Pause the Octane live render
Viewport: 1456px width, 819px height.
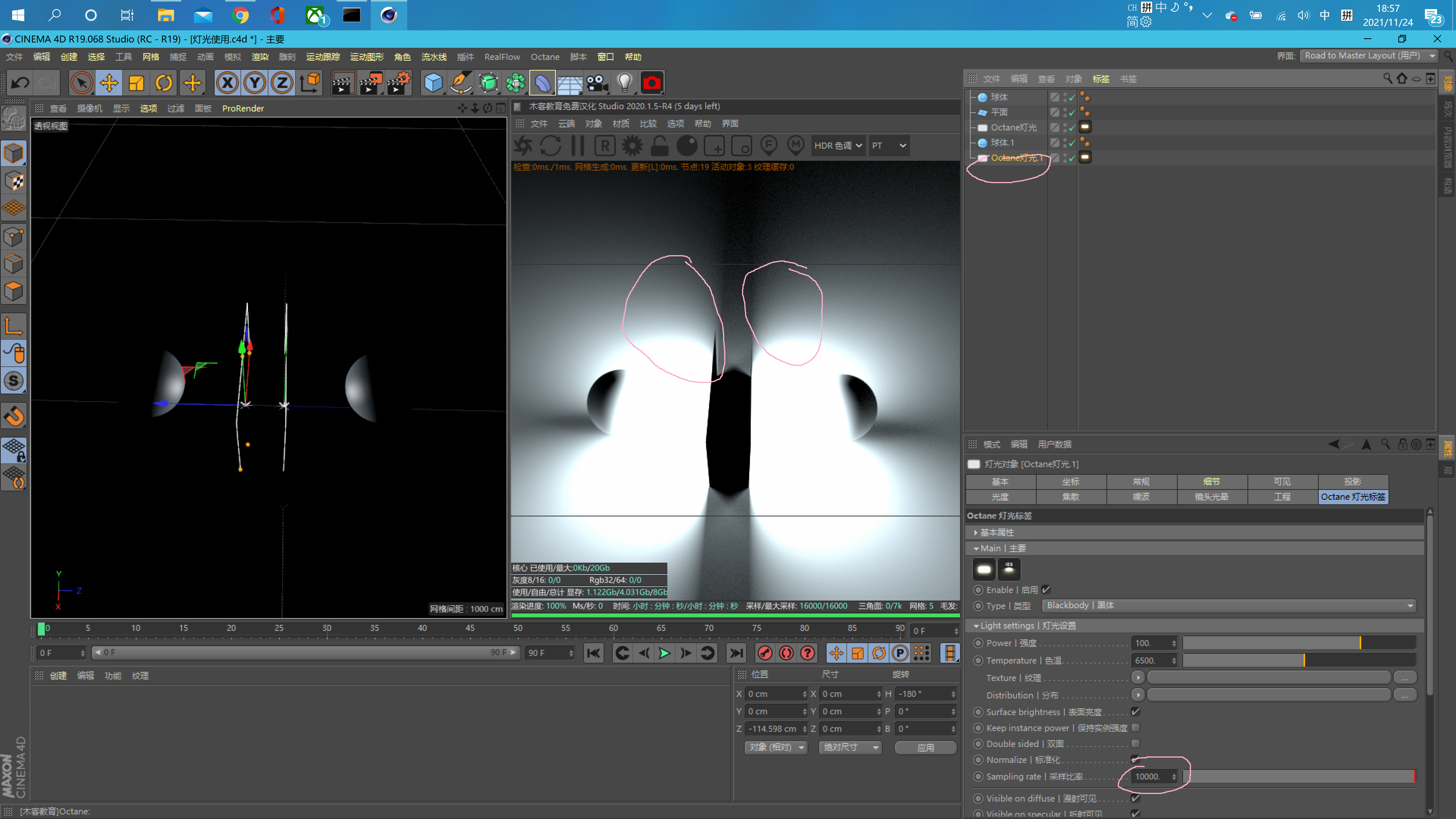pos(577,146)
